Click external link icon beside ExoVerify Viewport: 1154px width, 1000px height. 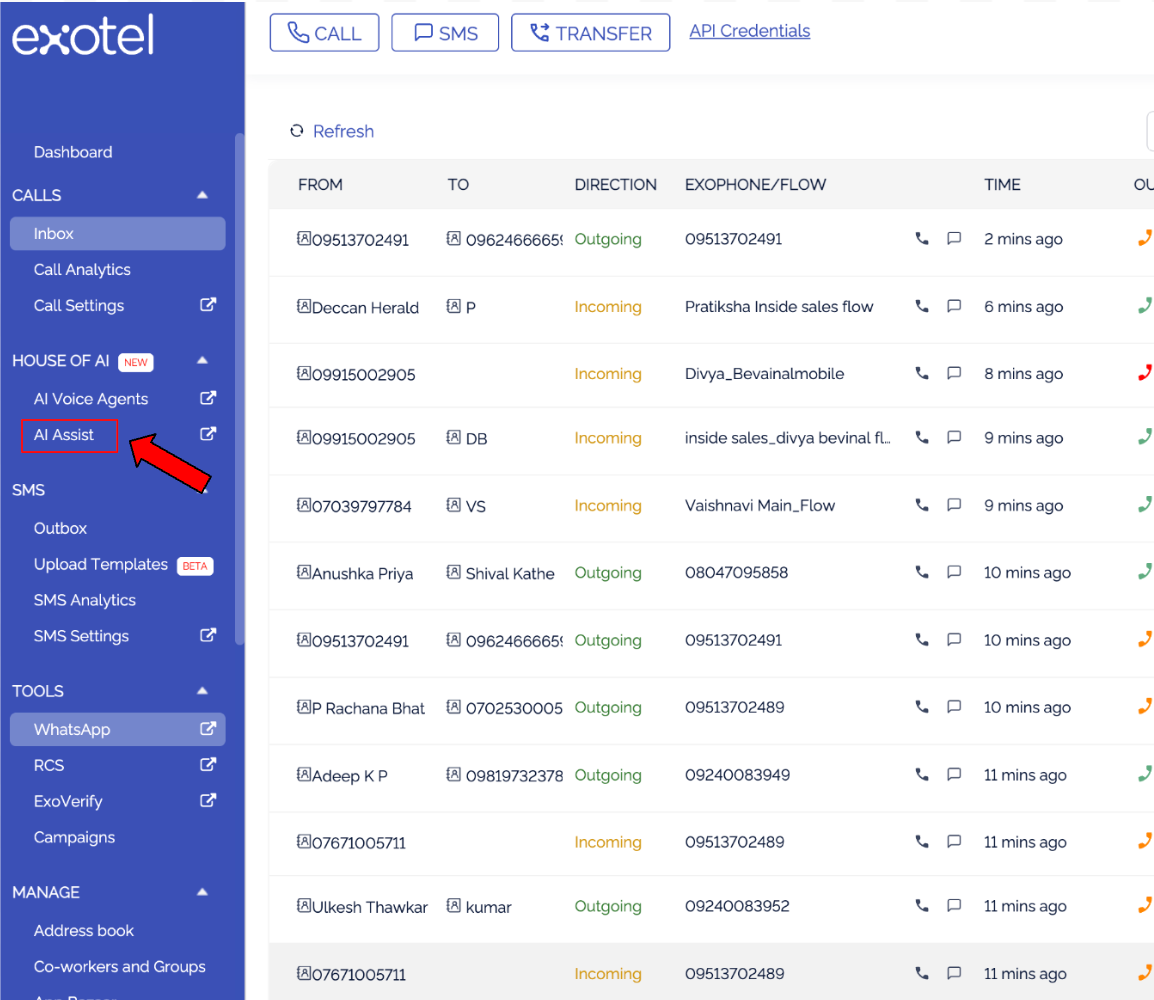[x=208, y=801]
